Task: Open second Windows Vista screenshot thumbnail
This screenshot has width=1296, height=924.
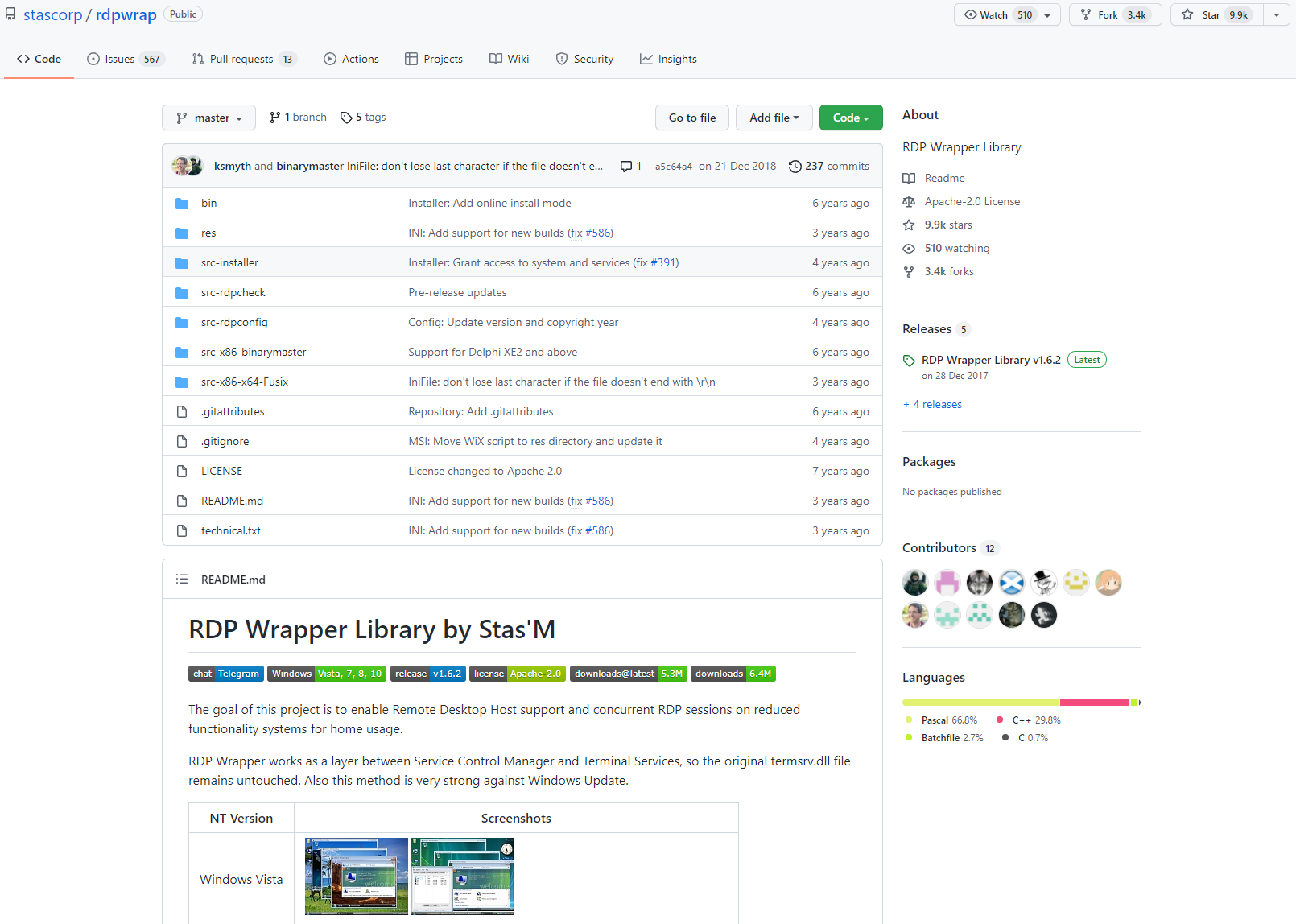Action: tap(463, 877)
